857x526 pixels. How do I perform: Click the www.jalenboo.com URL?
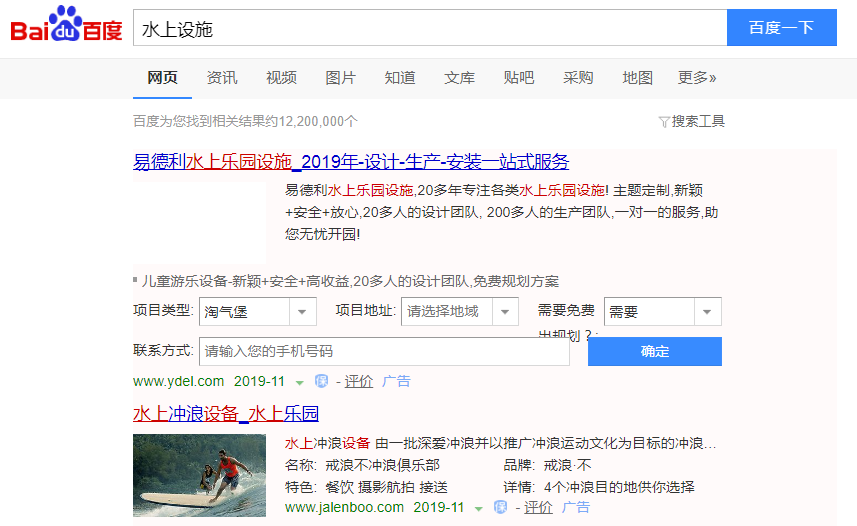[x=344, y=507]
